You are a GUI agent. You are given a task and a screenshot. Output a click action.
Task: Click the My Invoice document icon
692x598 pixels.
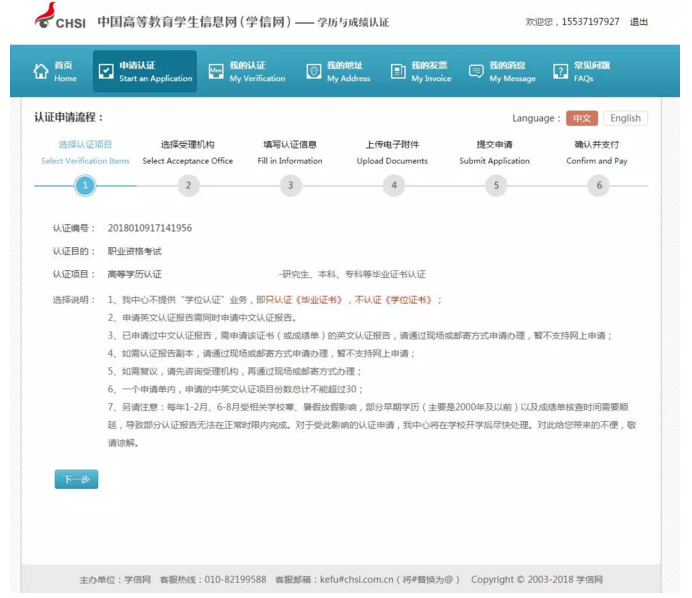pyautogui.click(x=398, y=72)
